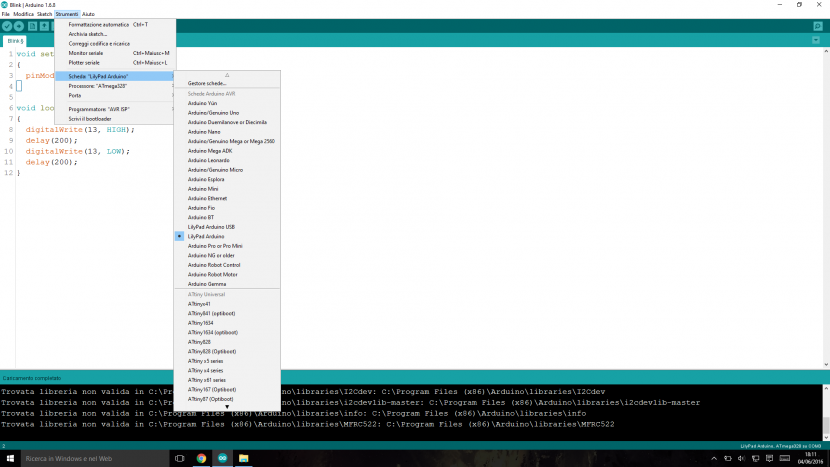This screenshot has height=467, width=830.
Task: Select the ATtiny841 (optiboot) board
Action: click(227, 313)
